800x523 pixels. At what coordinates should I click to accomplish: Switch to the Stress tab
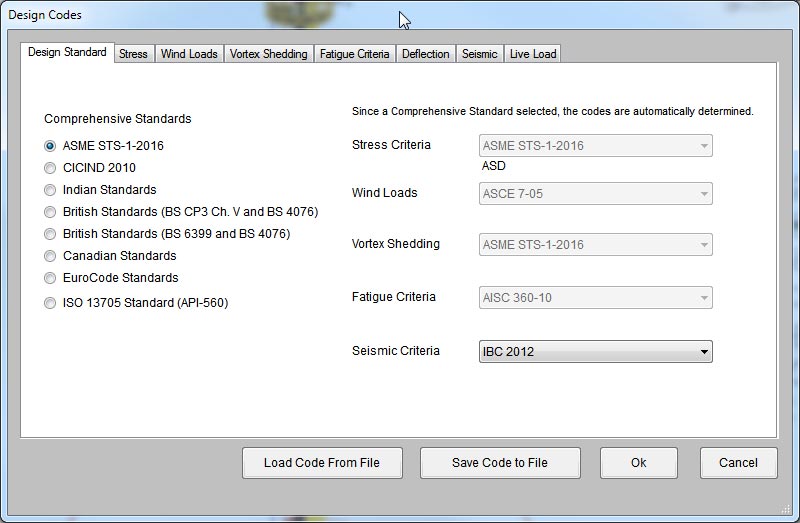pos(133,54)
